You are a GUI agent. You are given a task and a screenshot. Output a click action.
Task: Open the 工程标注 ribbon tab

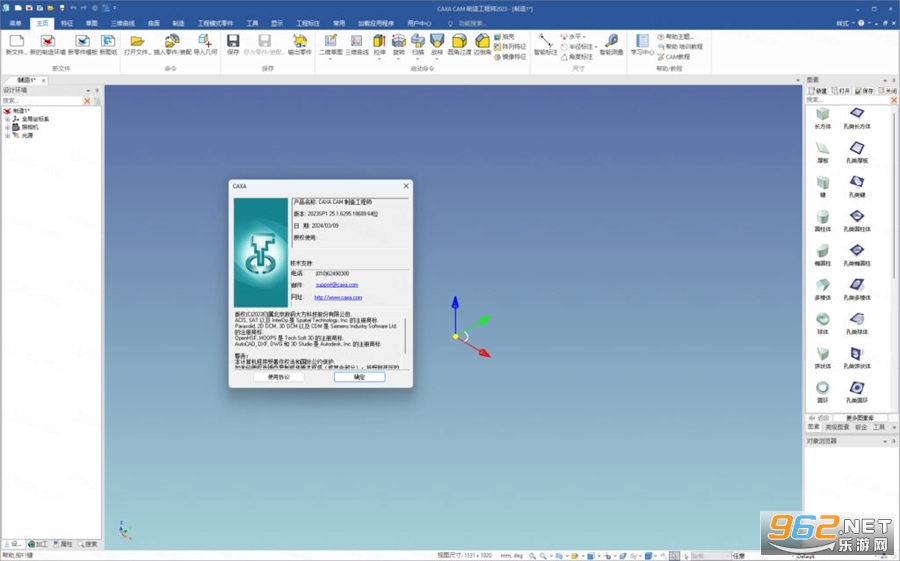(x=308, y=24)
